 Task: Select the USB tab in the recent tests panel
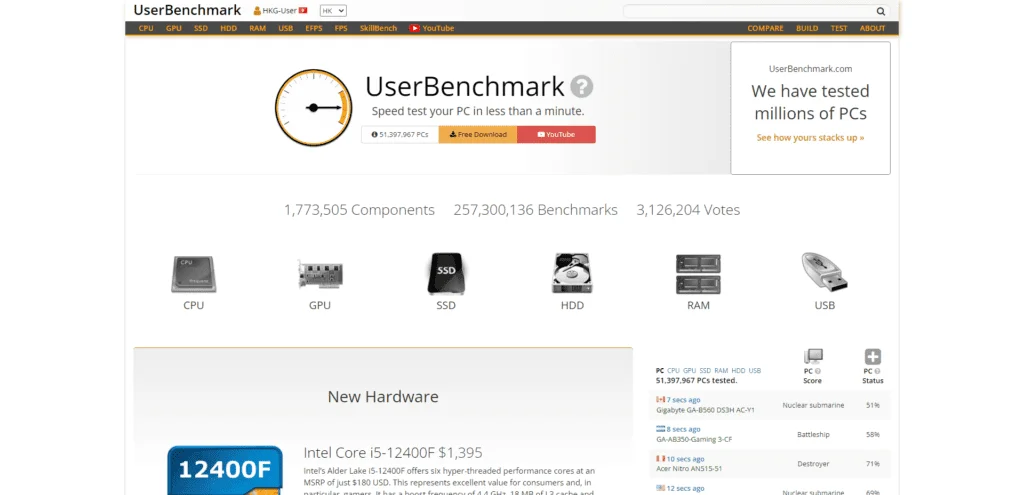tap(755, 370)
